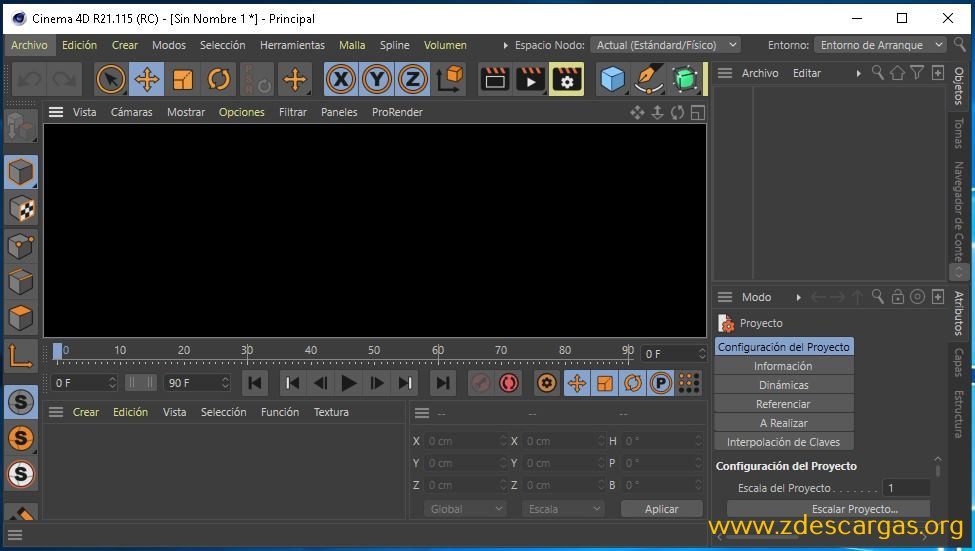Enable Axis mode L-shaped icon
Screen dimensions: 975x551
pyautogui.click(x=21, y=356)
